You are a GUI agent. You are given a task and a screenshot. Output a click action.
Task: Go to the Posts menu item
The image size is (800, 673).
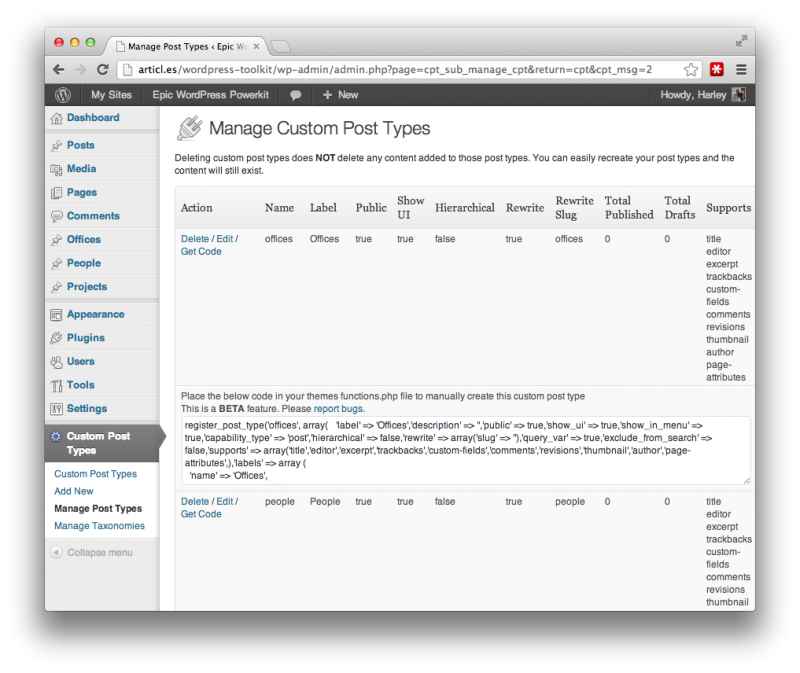point(81,145)
